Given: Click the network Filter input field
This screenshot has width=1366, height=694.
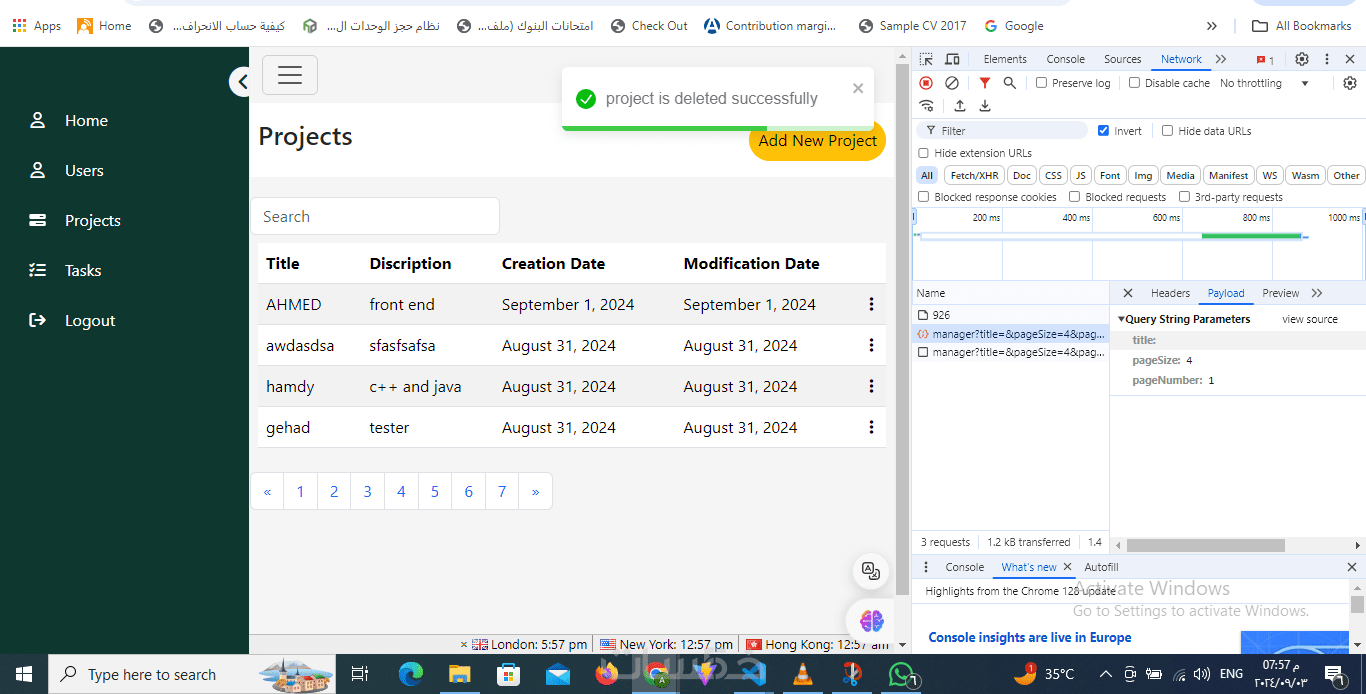Looking at the screenshot, I should point(1003,131).
